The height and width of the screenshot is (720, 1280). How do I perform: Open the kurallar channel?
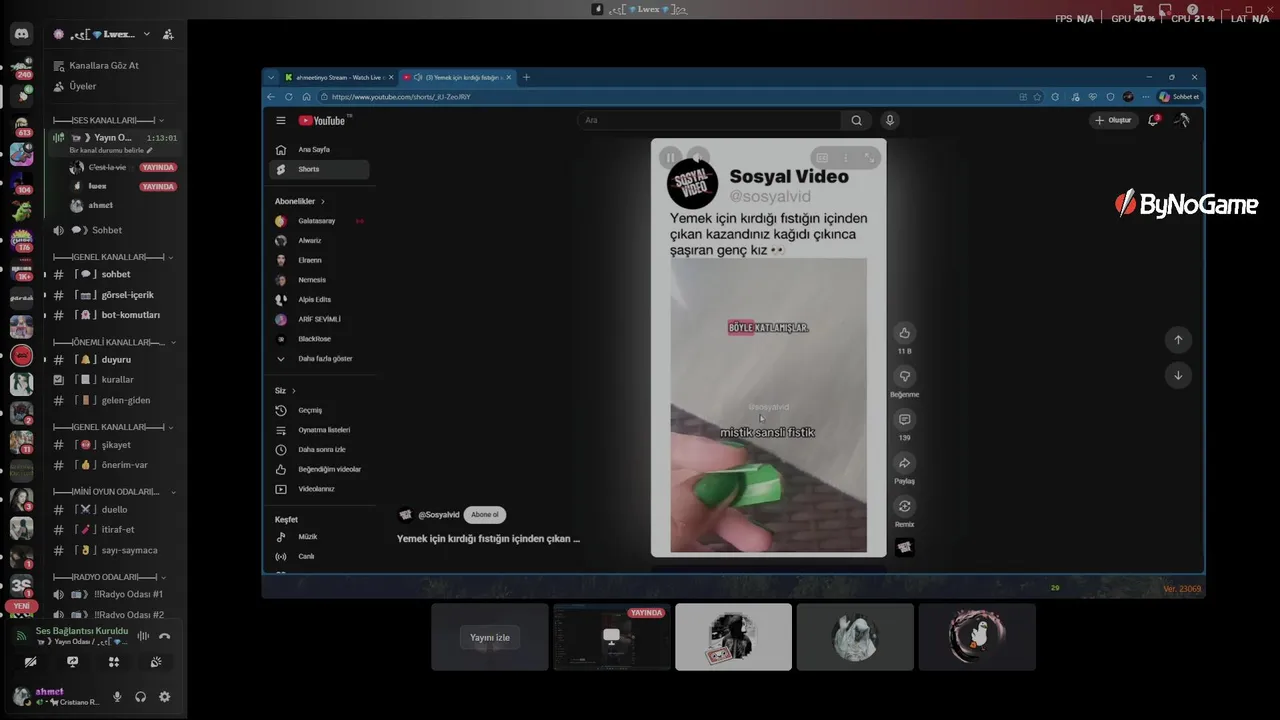point(117,380)
